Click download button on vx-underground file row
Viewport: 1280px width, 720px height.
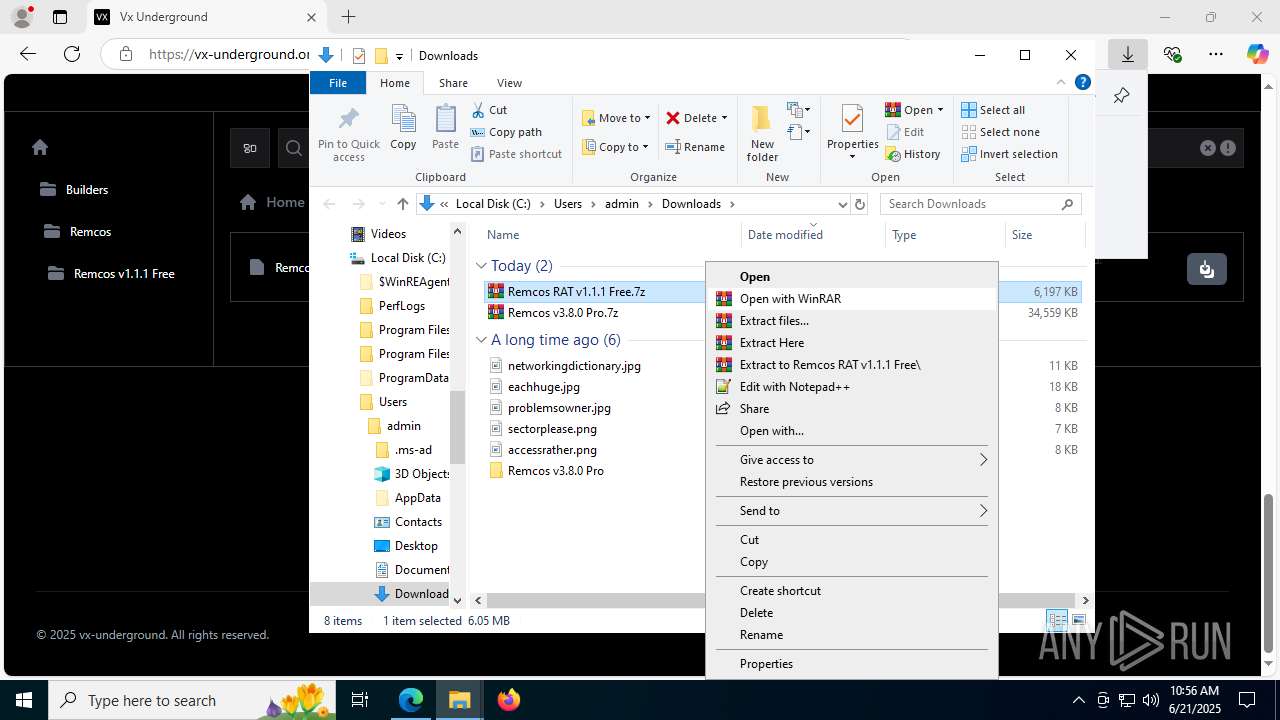(x=1207, y=269)
